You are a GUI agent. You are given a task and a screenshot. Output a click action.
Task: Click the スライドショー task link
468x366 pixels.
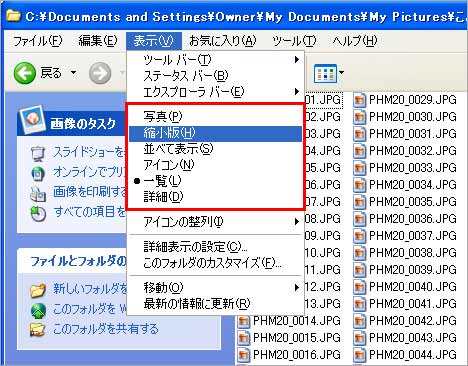pos(89,153)
